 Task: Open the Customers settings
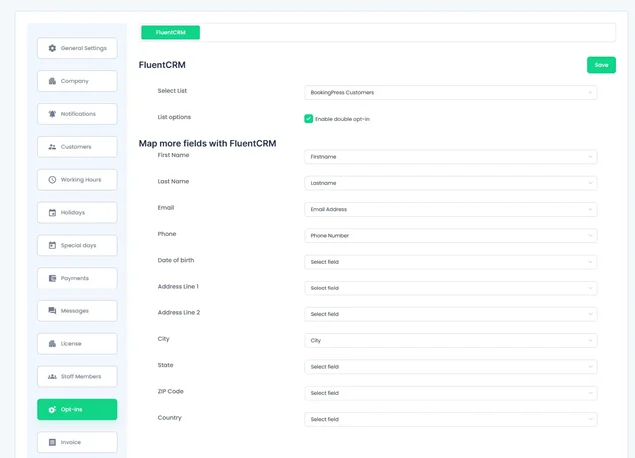point(77,147)
